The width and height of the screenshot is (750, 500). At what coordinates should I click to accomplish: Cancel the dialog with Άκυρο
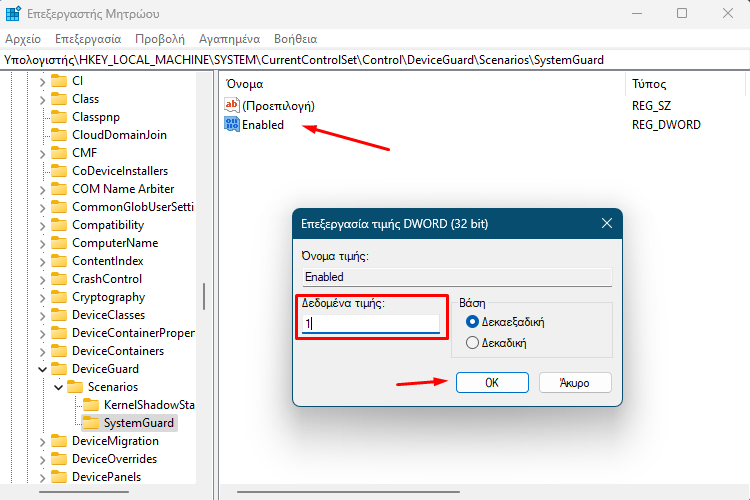tap(575, 383)
